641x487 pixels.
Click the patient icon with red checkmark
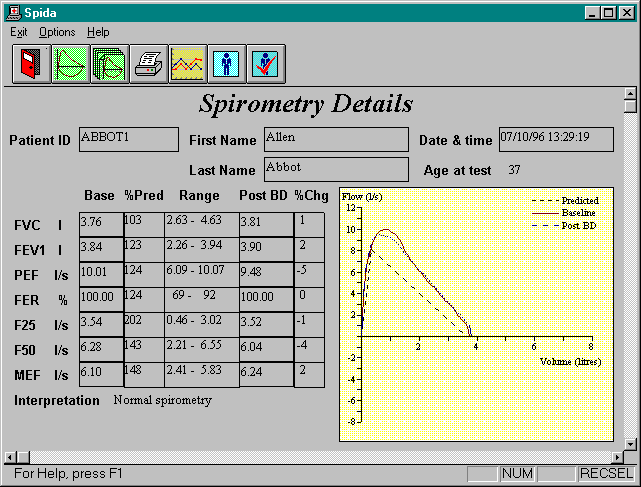pos(266,64)
